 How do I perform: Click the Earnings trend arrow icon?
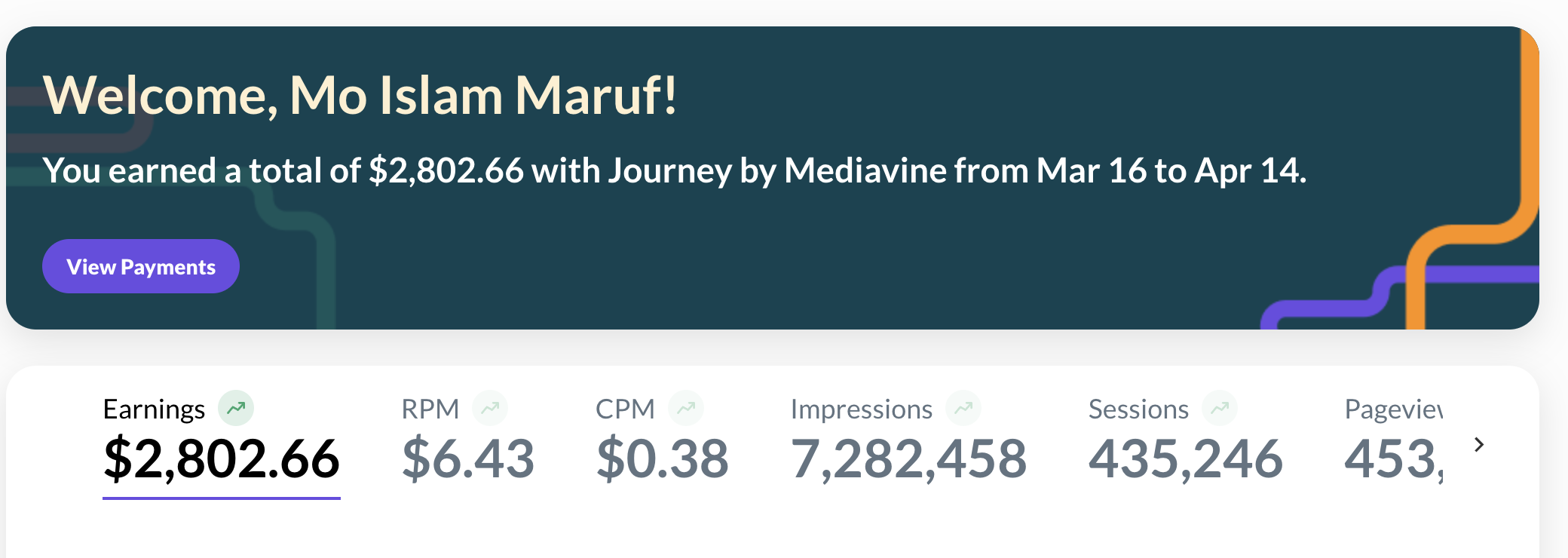click(236, 408)
